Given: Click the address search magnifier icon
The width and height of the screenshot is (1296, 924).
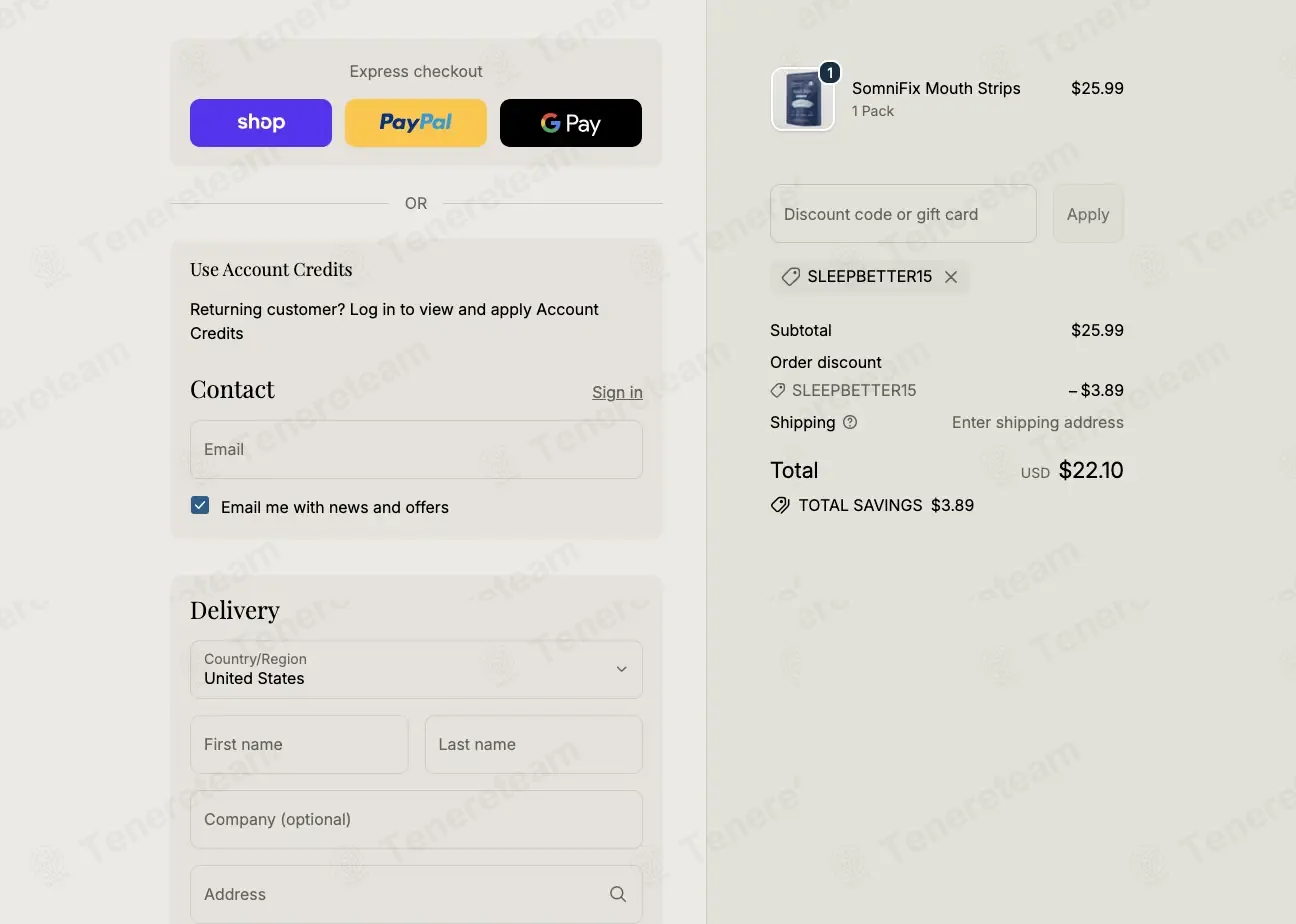Looking at the screenshot, I should pyautogui.click(x=618, y=894).
